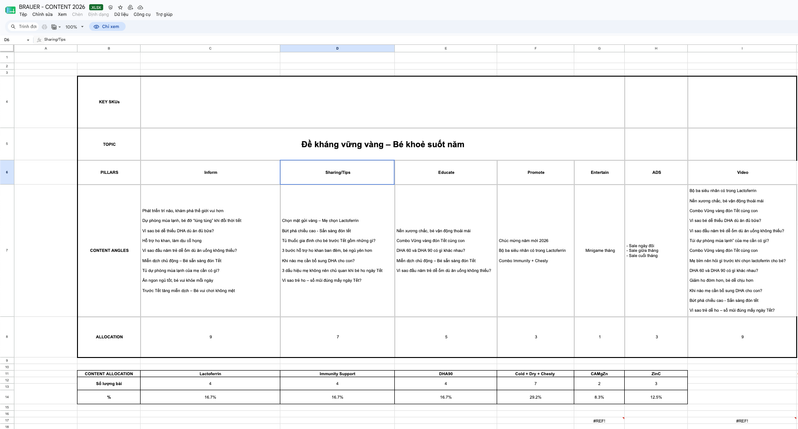Screen dimensions: 798x429
Task: Click the move-to-folder icon beside the star
Action: pos(130,7)
